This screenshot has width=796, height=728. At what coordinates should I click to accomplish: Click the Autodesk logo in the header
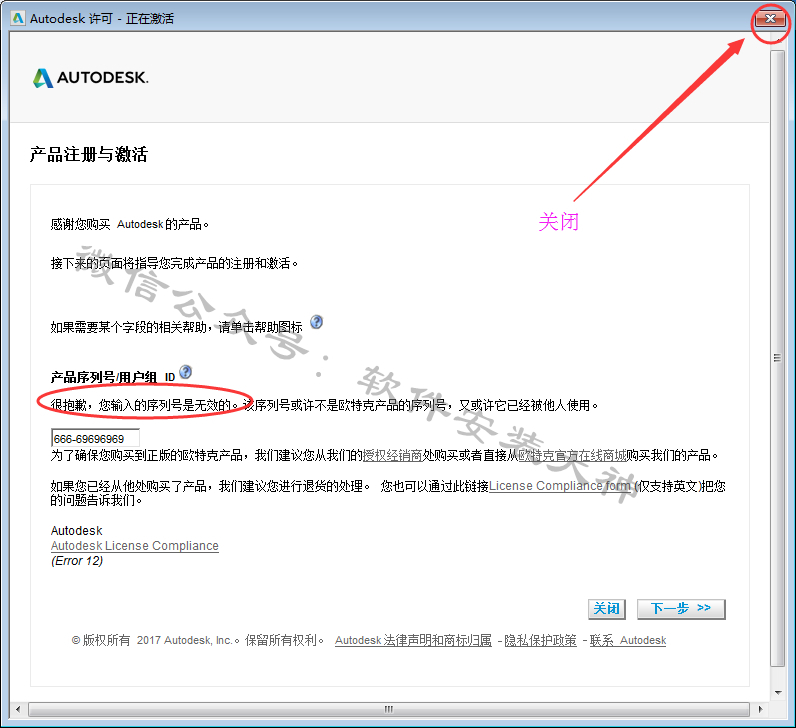click(90, 78)
